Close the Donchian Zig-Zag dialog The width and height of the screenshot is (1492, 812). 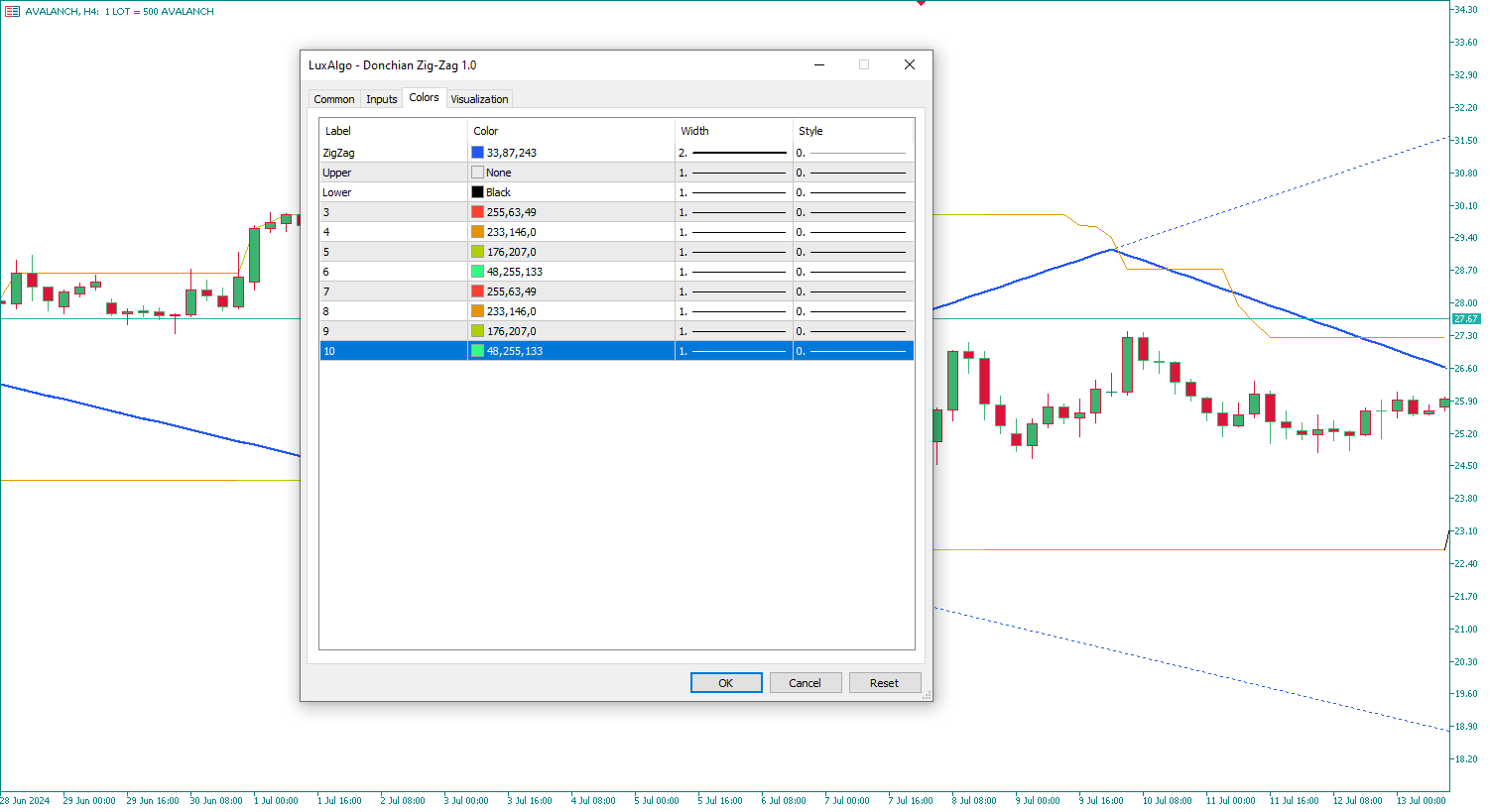[x=909, y=64]
